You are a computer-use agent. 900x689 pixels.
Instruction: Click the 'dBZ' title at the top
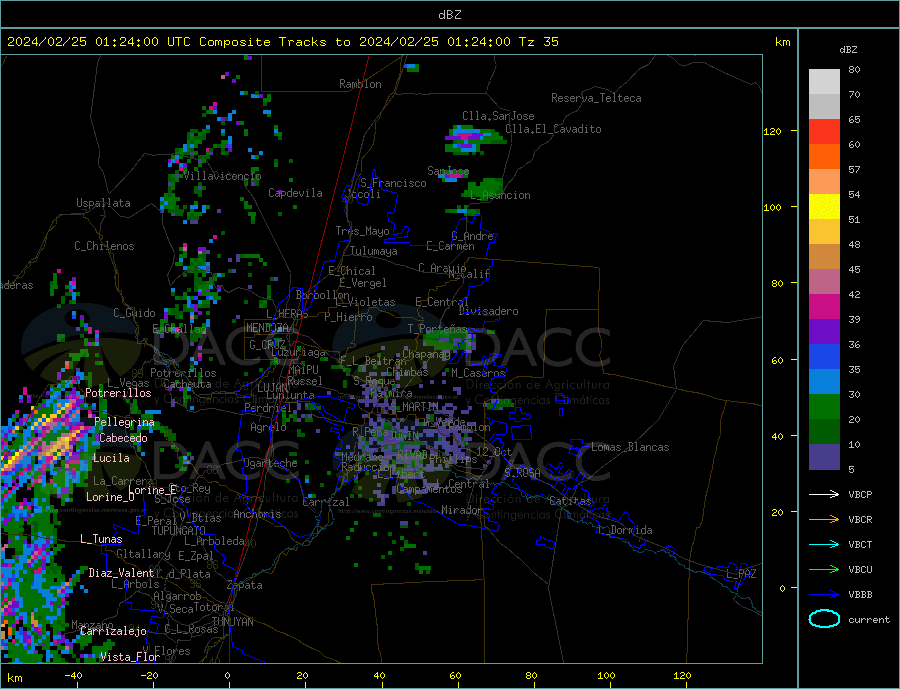pos(449,15)
